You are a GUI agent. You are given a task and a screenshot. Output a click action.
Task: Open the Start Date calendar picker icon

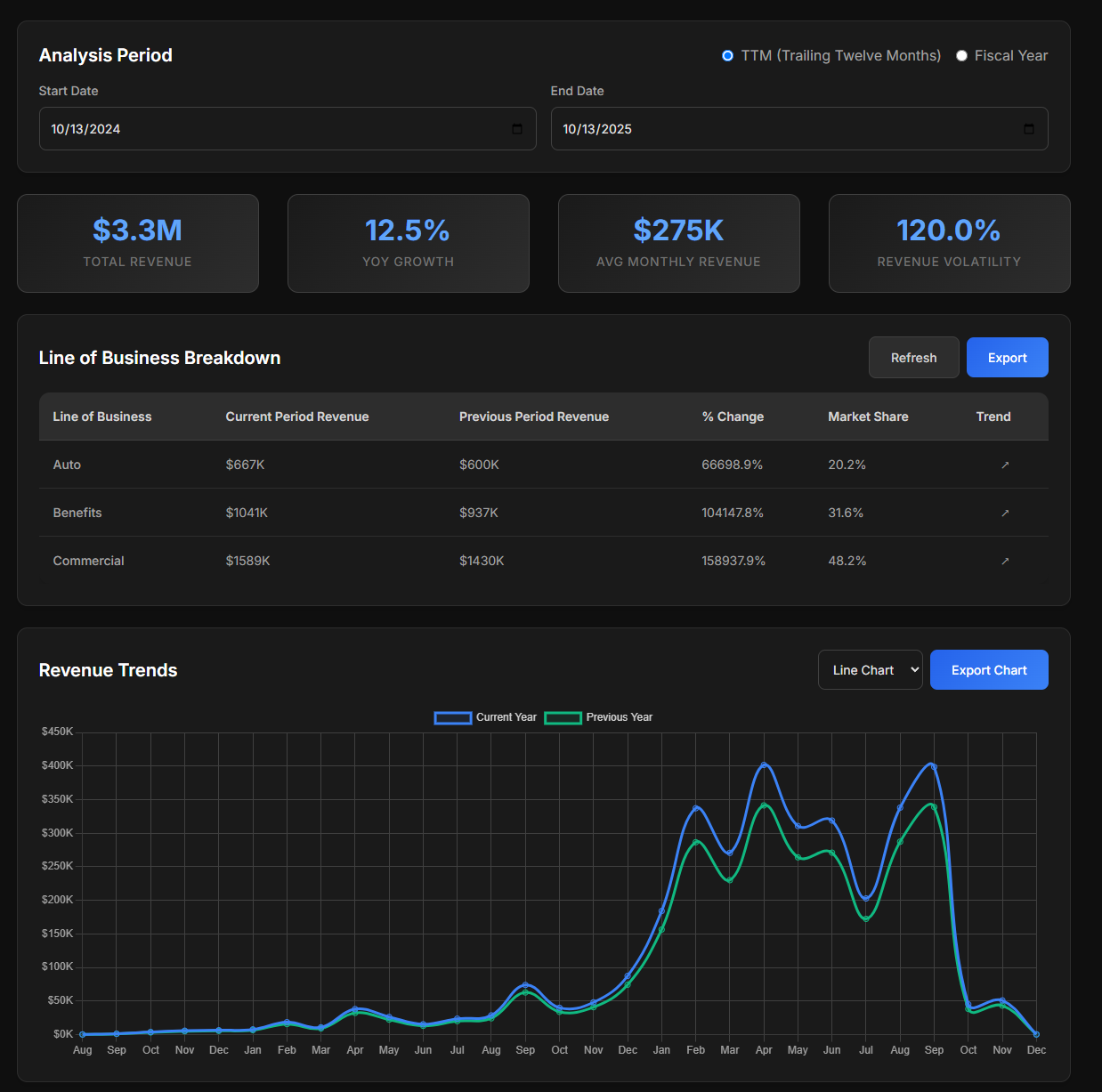pyautogui.click(x=517, y=129)
